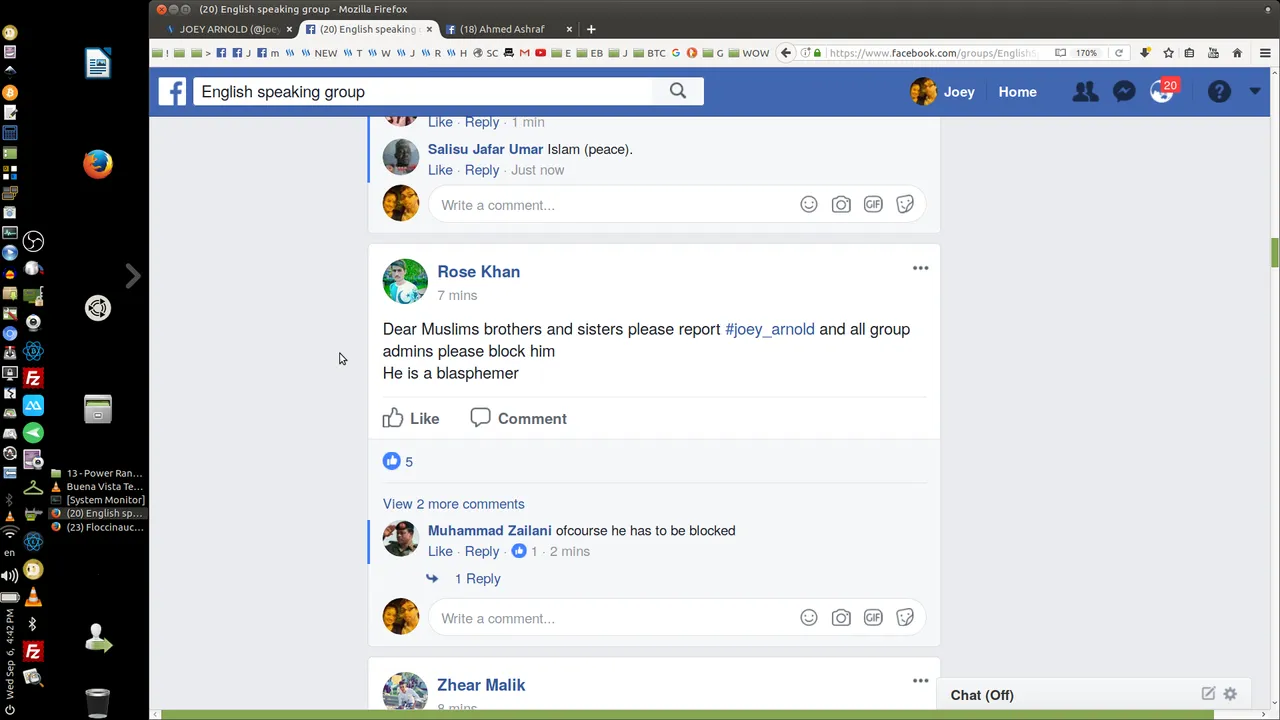Viewport: 1280px width, 720px height.
Task: Open Firefox hamburger menu
Action: click(1265, 53)
